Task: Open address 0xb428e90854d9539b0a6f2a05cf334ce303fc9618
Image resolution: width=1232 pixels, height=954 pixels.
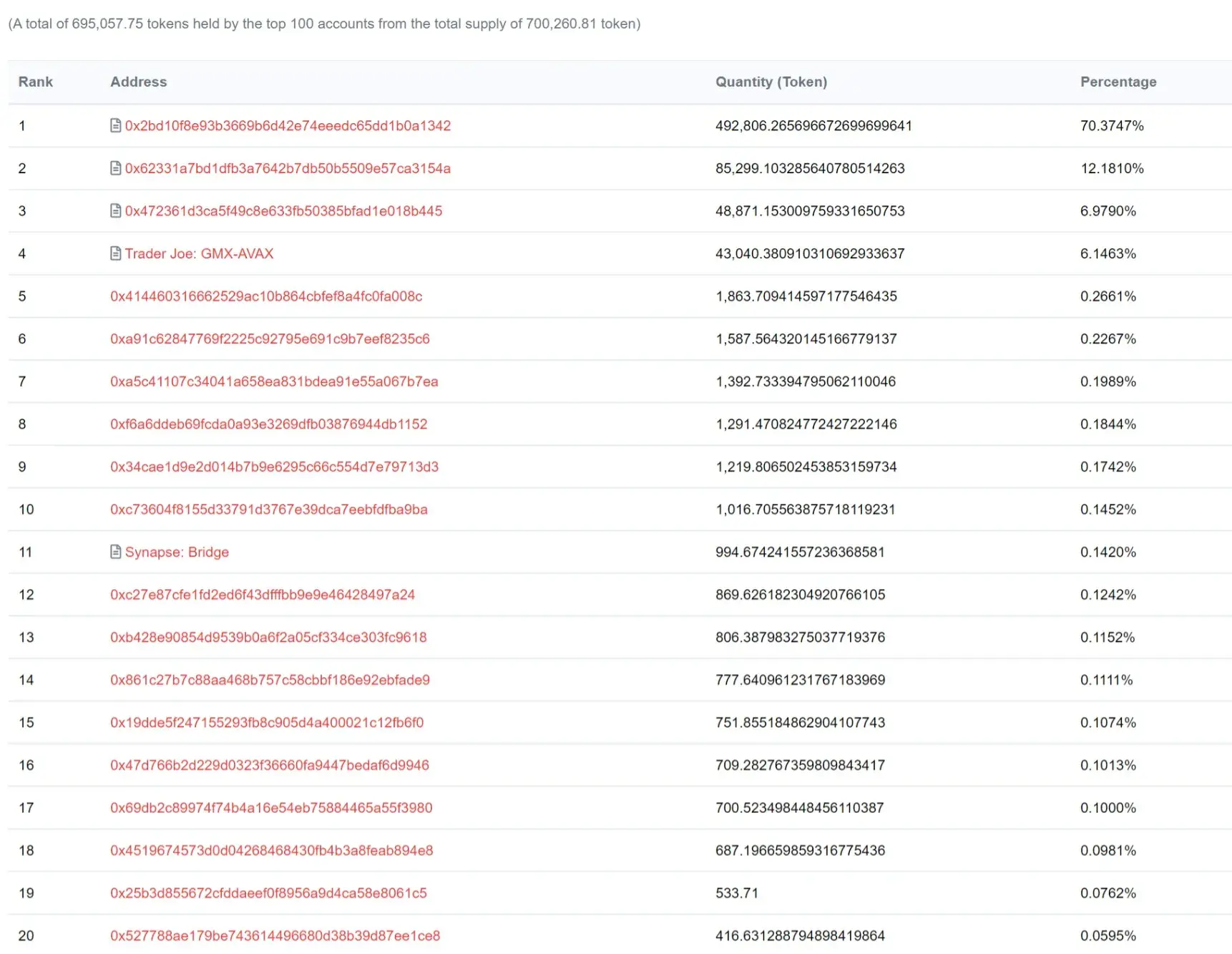Action: click(268, 637)
